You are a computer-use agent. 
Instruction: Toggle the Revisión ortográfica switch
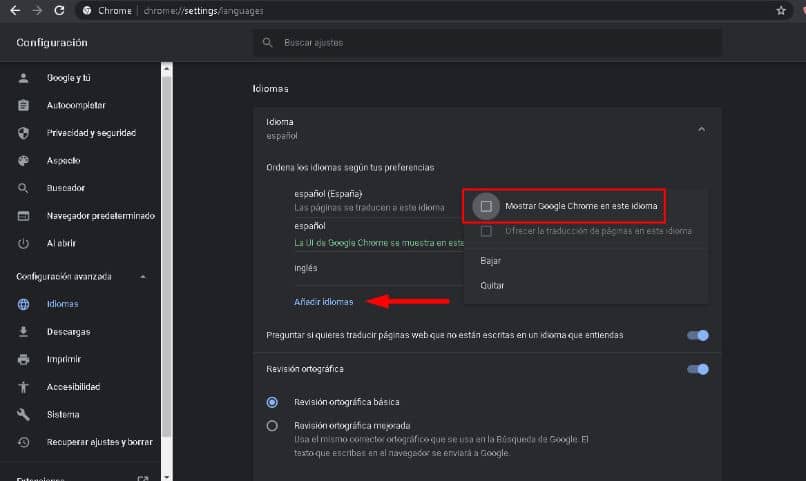pos(698,369)
